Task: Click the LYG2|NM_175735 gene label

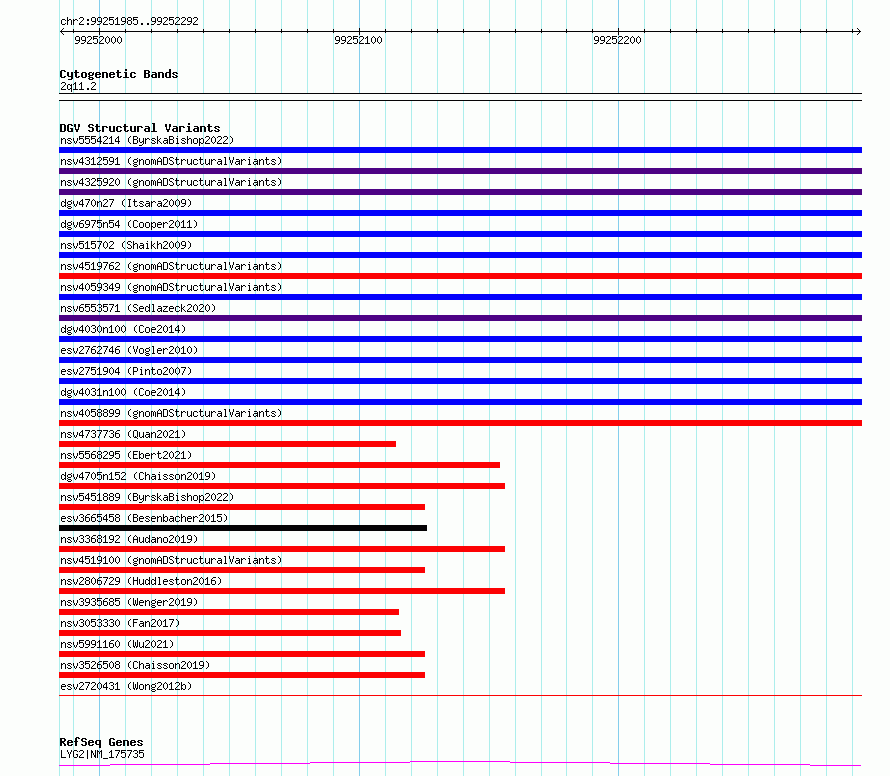Action: [x=102, y=754]
